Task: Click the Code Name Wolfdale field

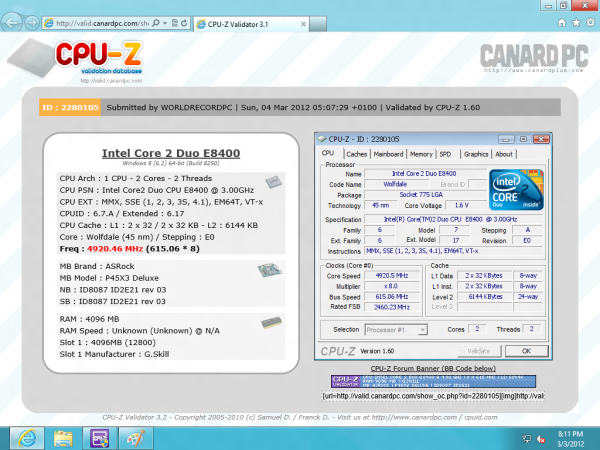Action: pos(395,184)
